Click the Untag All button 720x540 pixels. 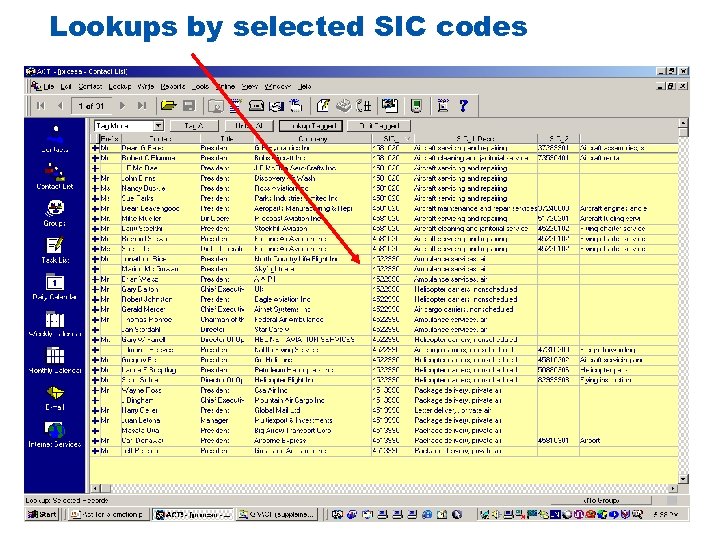pyautogui.click(x=248, y=126)
